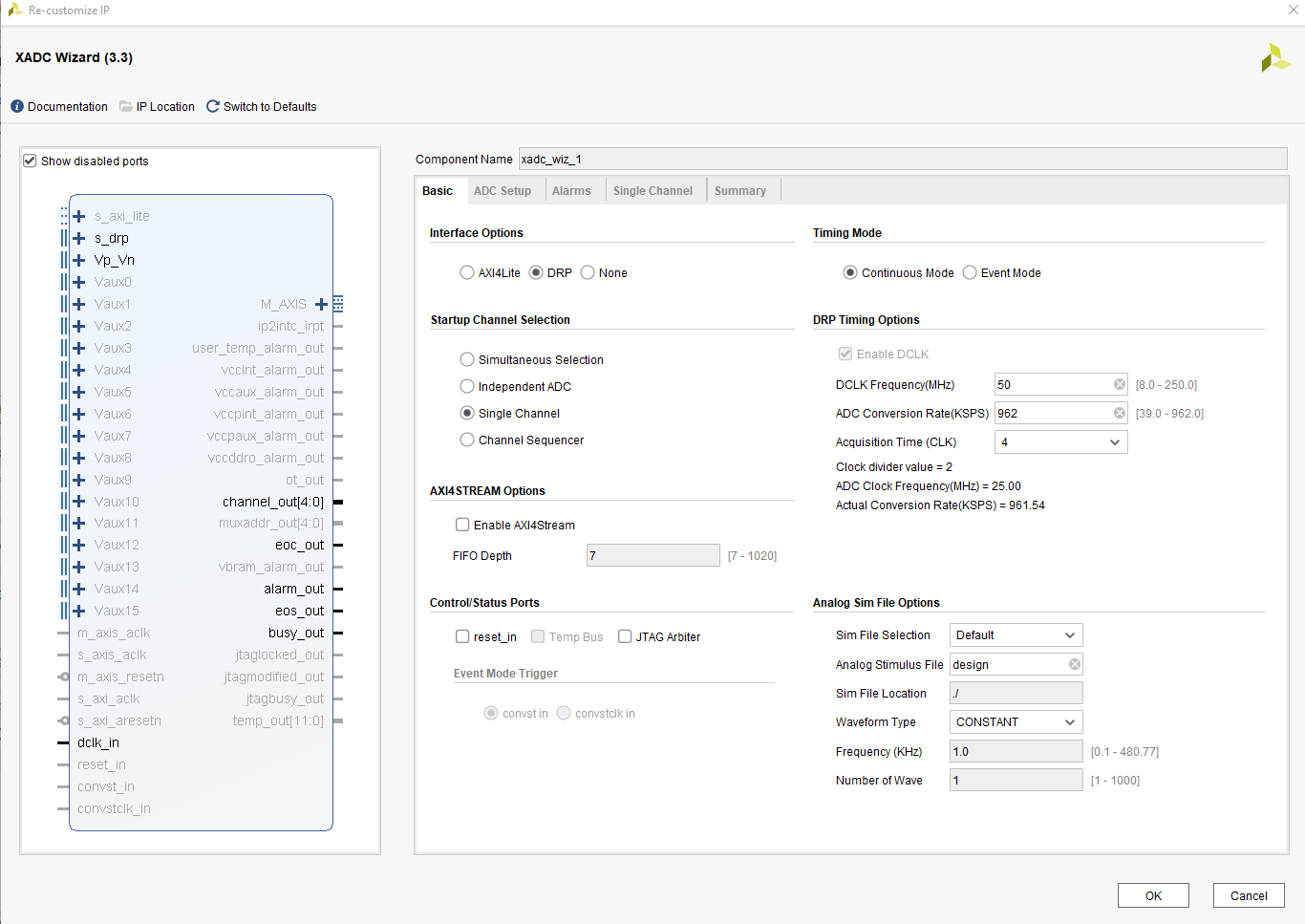
Task: Select the AXI4Lite interface option
Action: pos(467,272)
